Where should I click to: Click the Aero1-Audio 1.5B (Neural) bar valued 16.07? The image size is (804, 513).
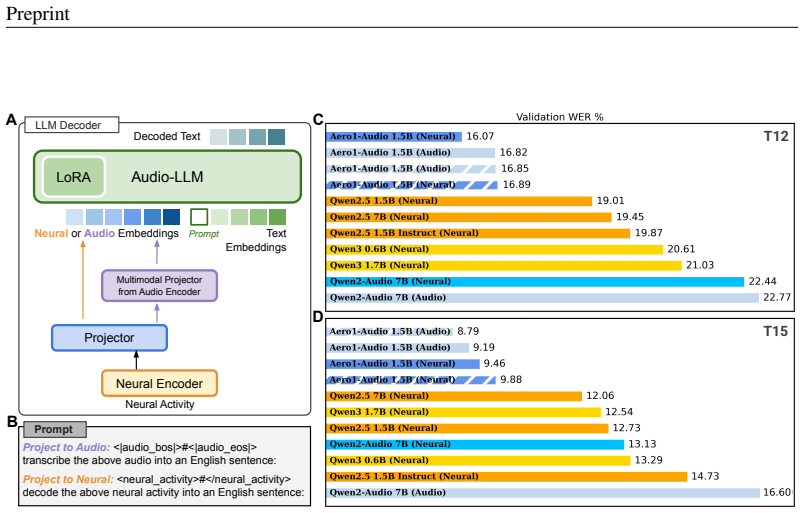tap(394, 136)
